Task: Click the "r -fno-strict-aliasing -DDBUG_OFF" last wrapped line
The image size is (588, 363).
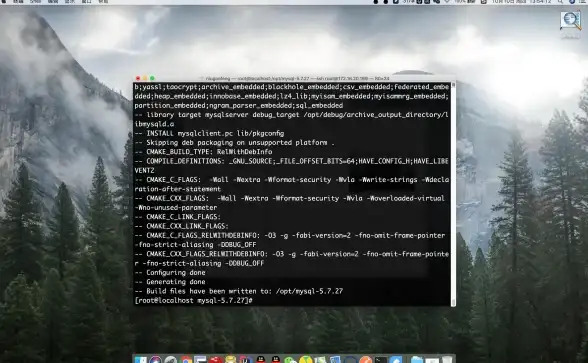Action: 200,263
